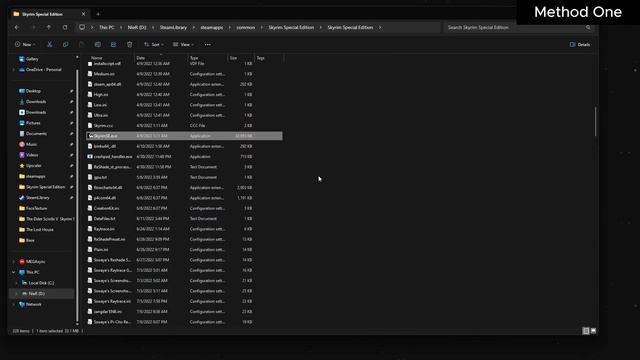Click the MEGAsync red icon in sidebar

pyautogui.click(x=22, y=262)
